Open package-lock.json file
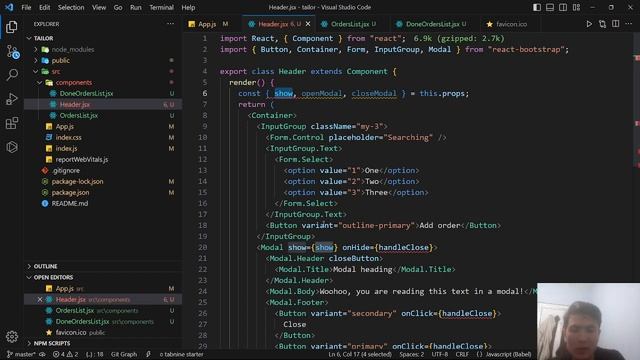Viewport: 640px width, 360px height. pos(103,182)
